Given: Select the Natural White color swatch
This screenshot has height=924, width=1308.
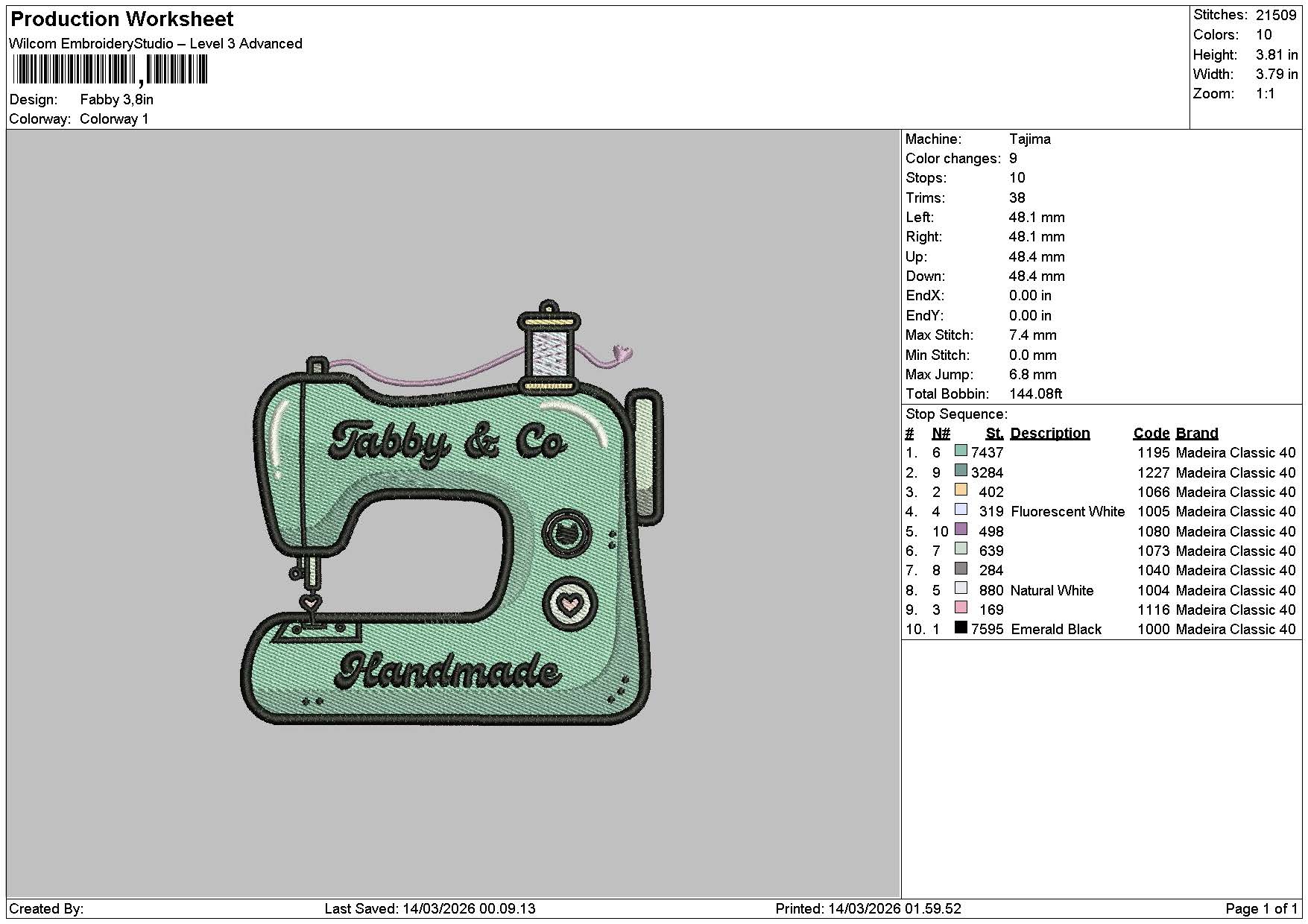Looking at the screenshot, I should point(961,588).
